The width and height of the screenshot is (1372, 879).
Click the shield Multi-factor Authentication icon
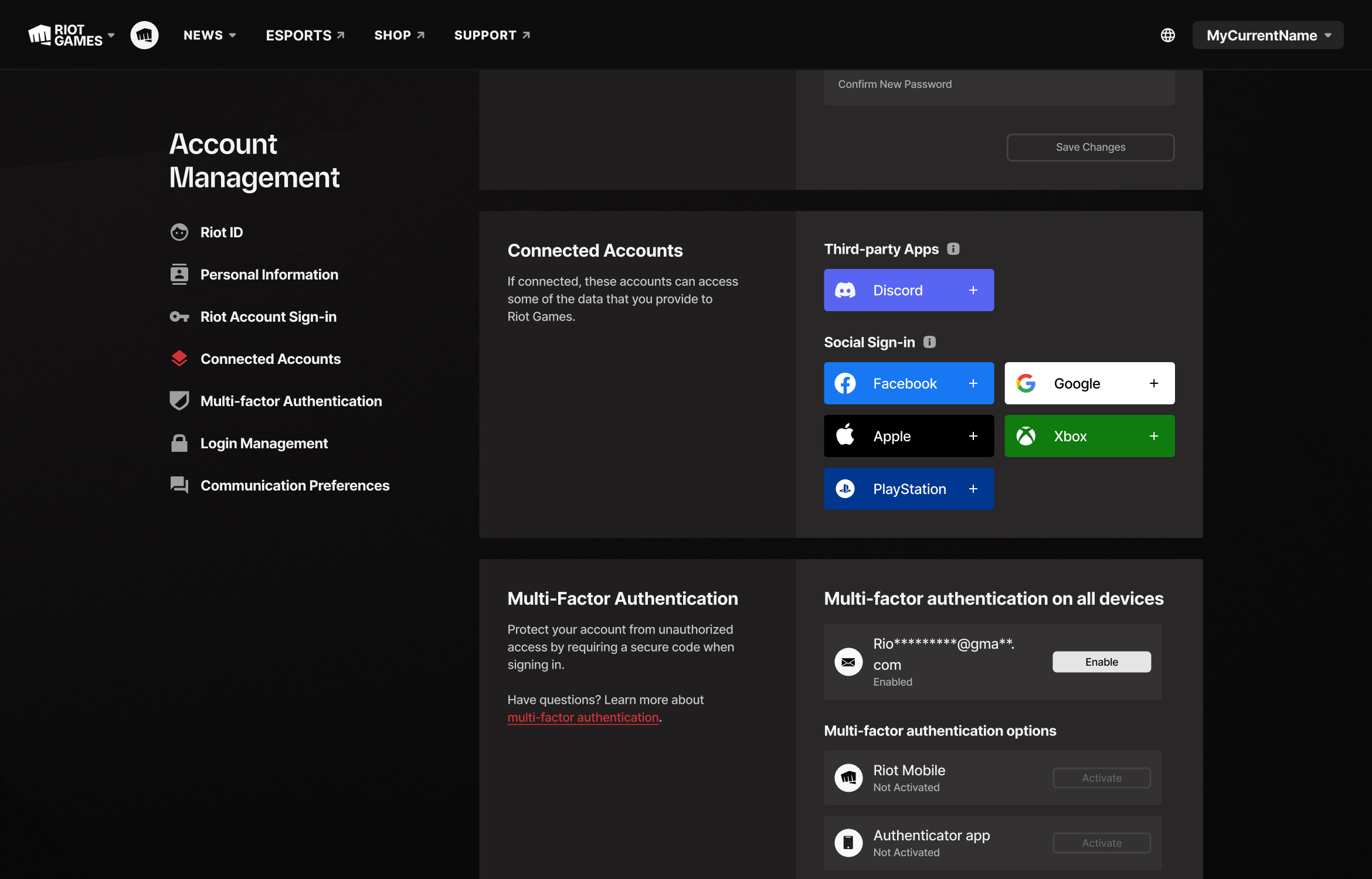179,401
